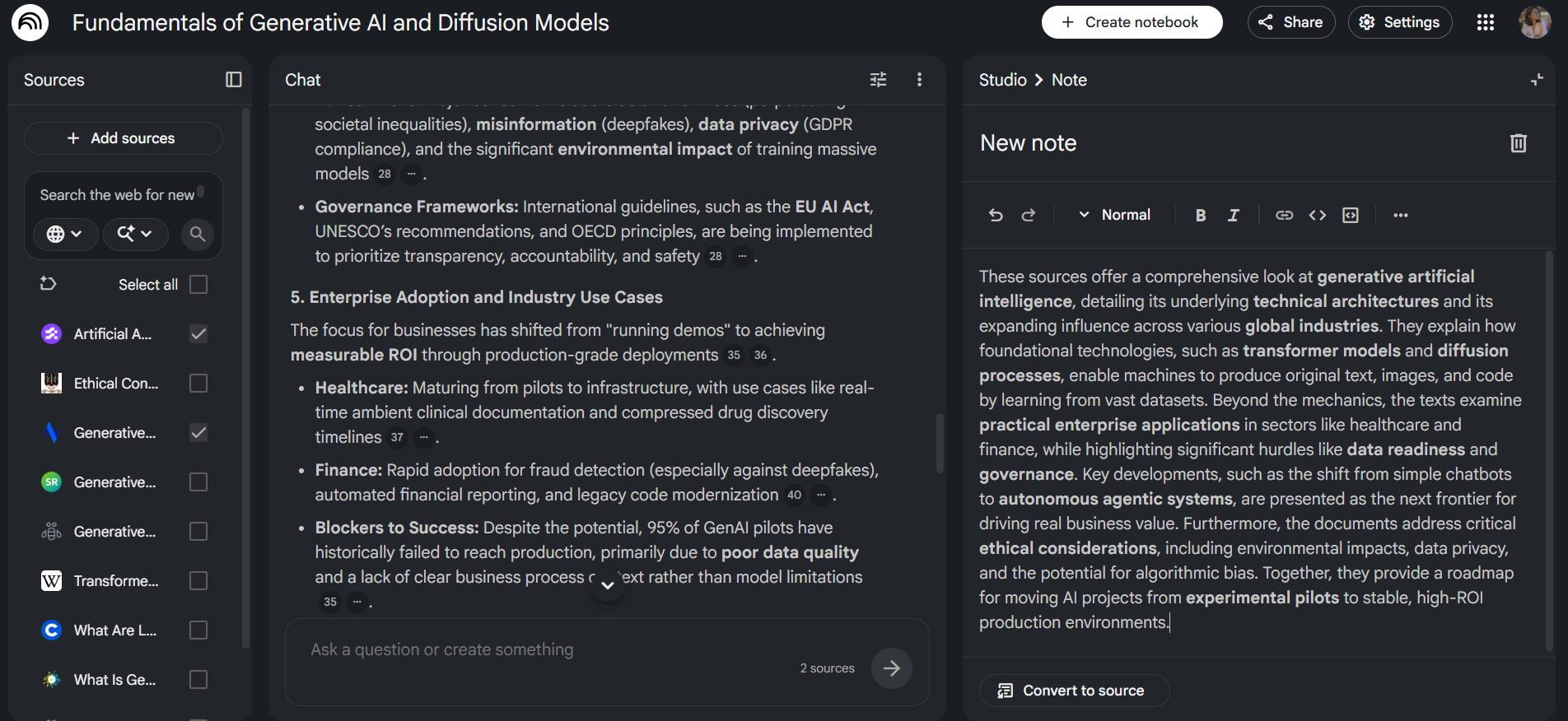This screenshot has width=1568, height=721.
Task: Insert link in note toolbar
Action: [x=1284, y=215]
